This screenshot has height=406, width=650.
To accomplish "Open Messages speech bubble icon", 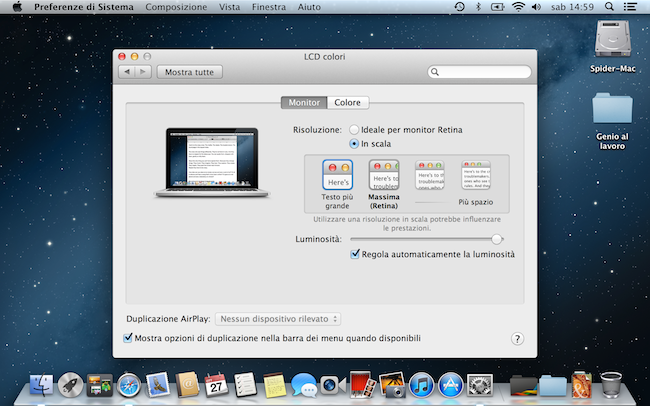I will pos(303,385).
